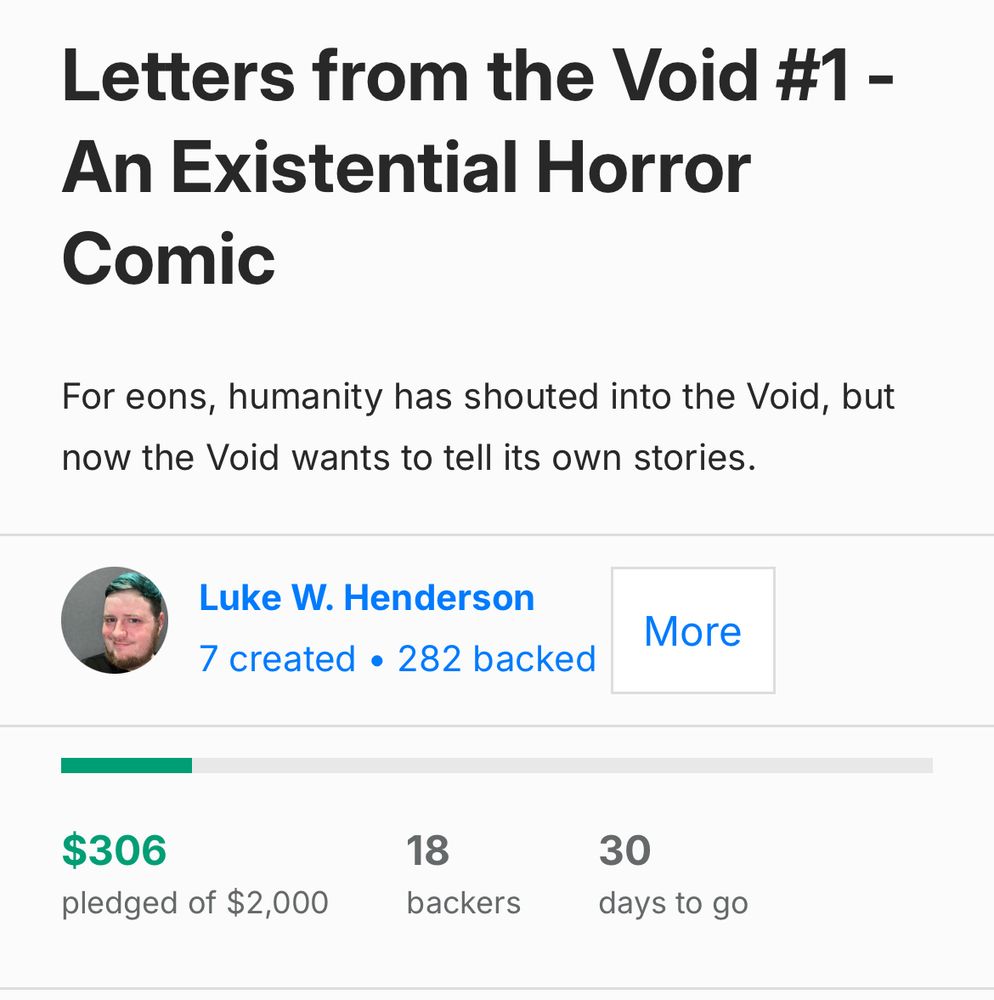This screenshot has height=1000, width=994.
Task: Click the "pledged of $2,000" goal text
Action: tap(195, 903)
